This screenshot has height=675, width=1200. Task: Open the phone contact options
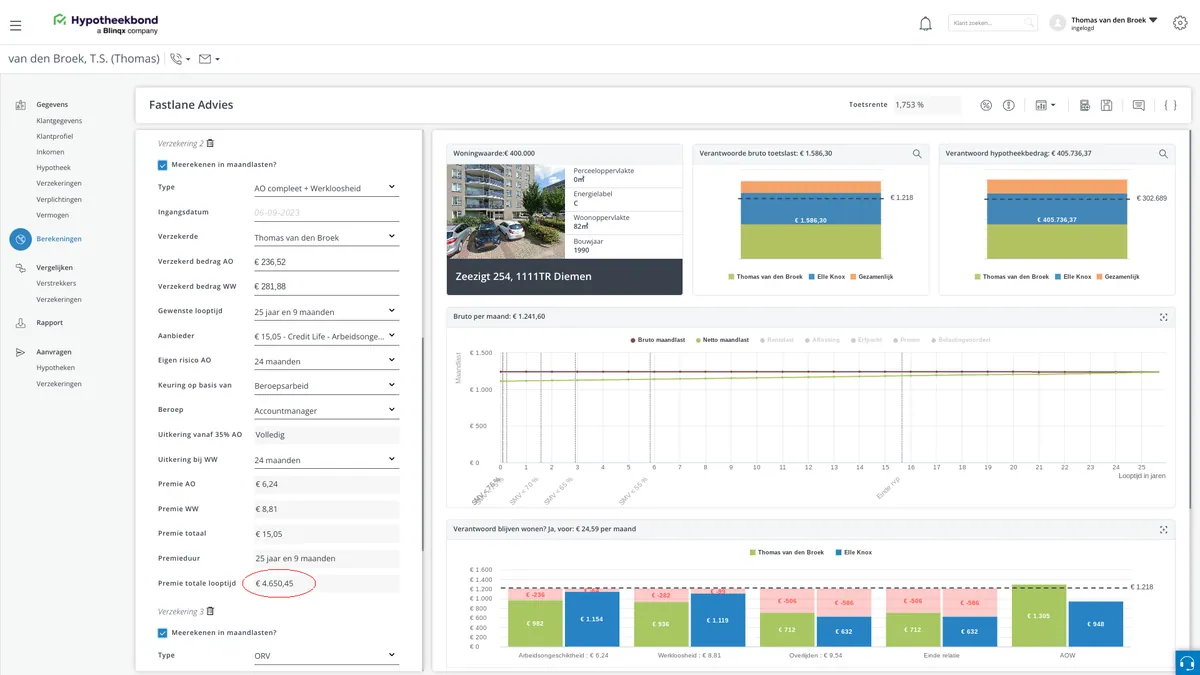click(x=180, y=59)
